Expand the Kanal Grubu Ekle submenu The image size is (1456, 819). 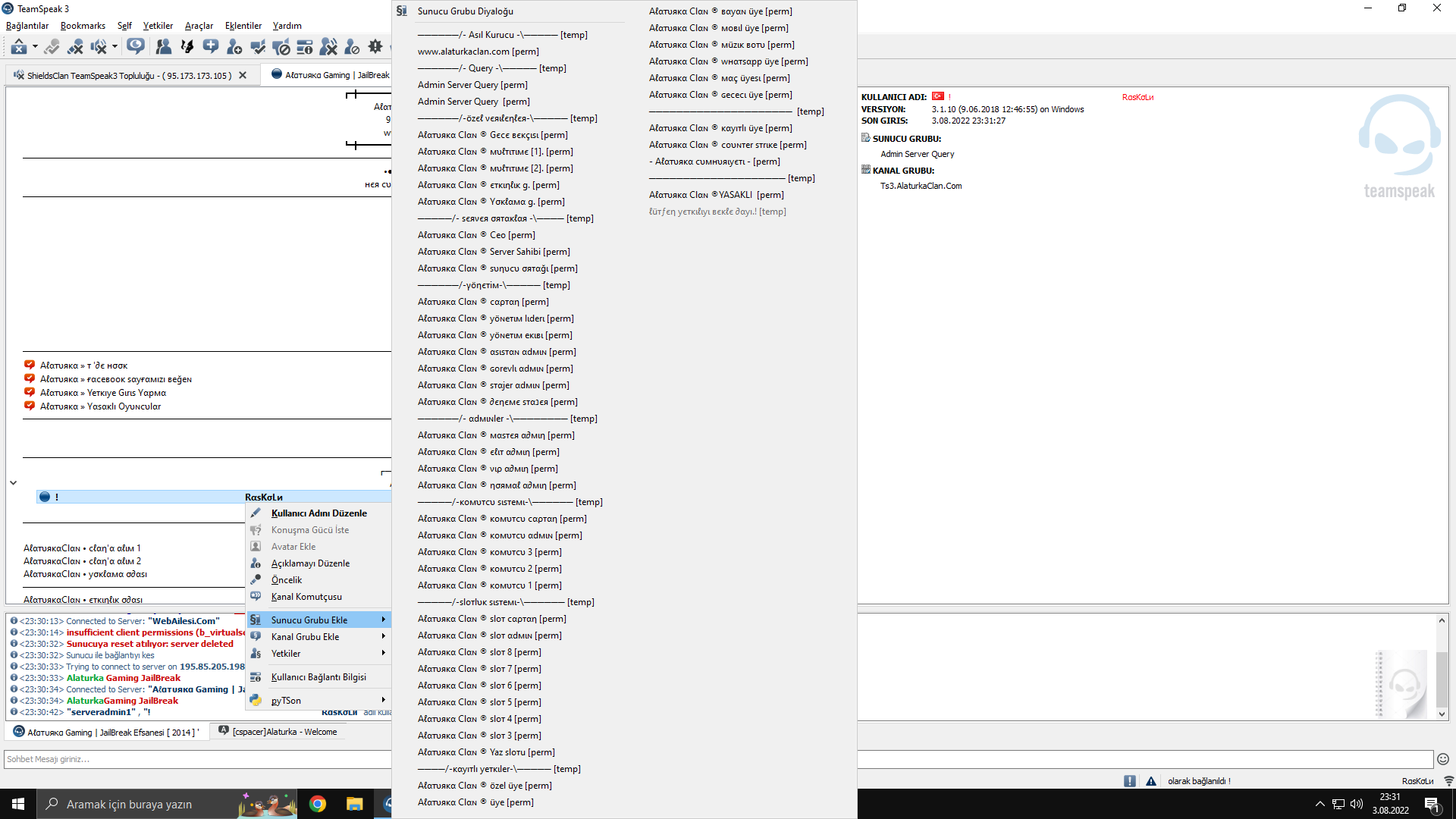coord(318,637)
